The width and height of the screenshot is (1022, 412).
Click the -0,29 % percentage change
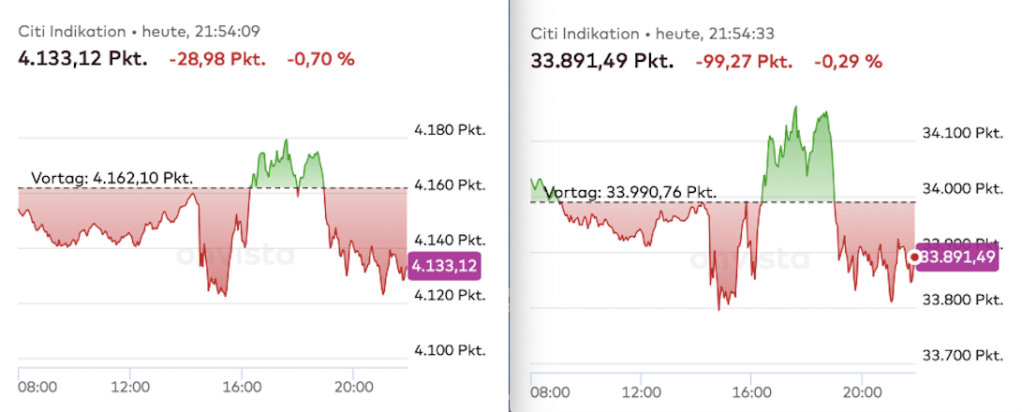click(848, 61)
